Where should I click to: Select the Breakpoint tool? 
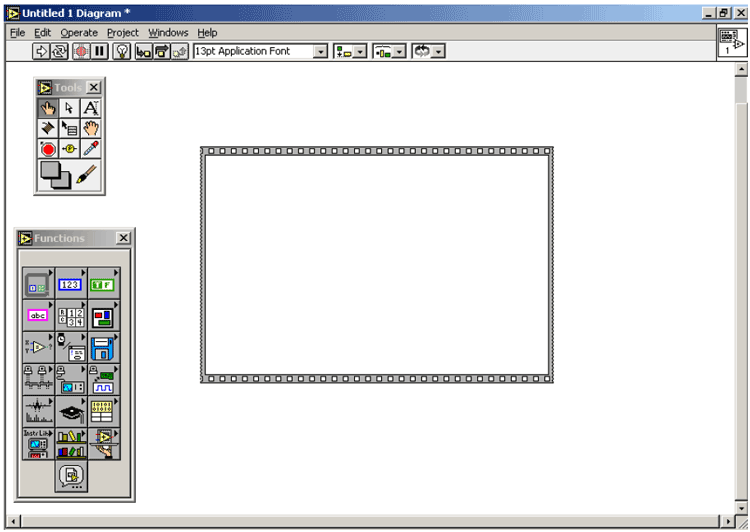pos(48,149)
